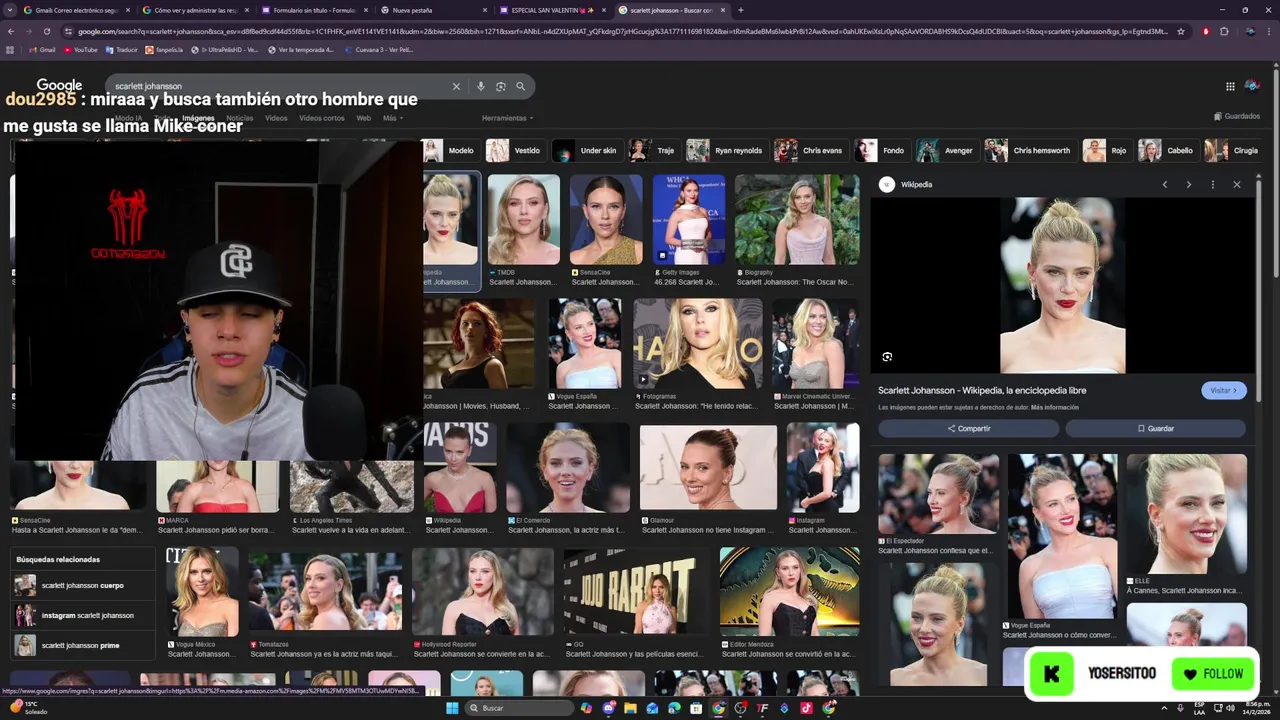
Task: Expand the Herramientas tools dropdown
Action: (507, 118)
